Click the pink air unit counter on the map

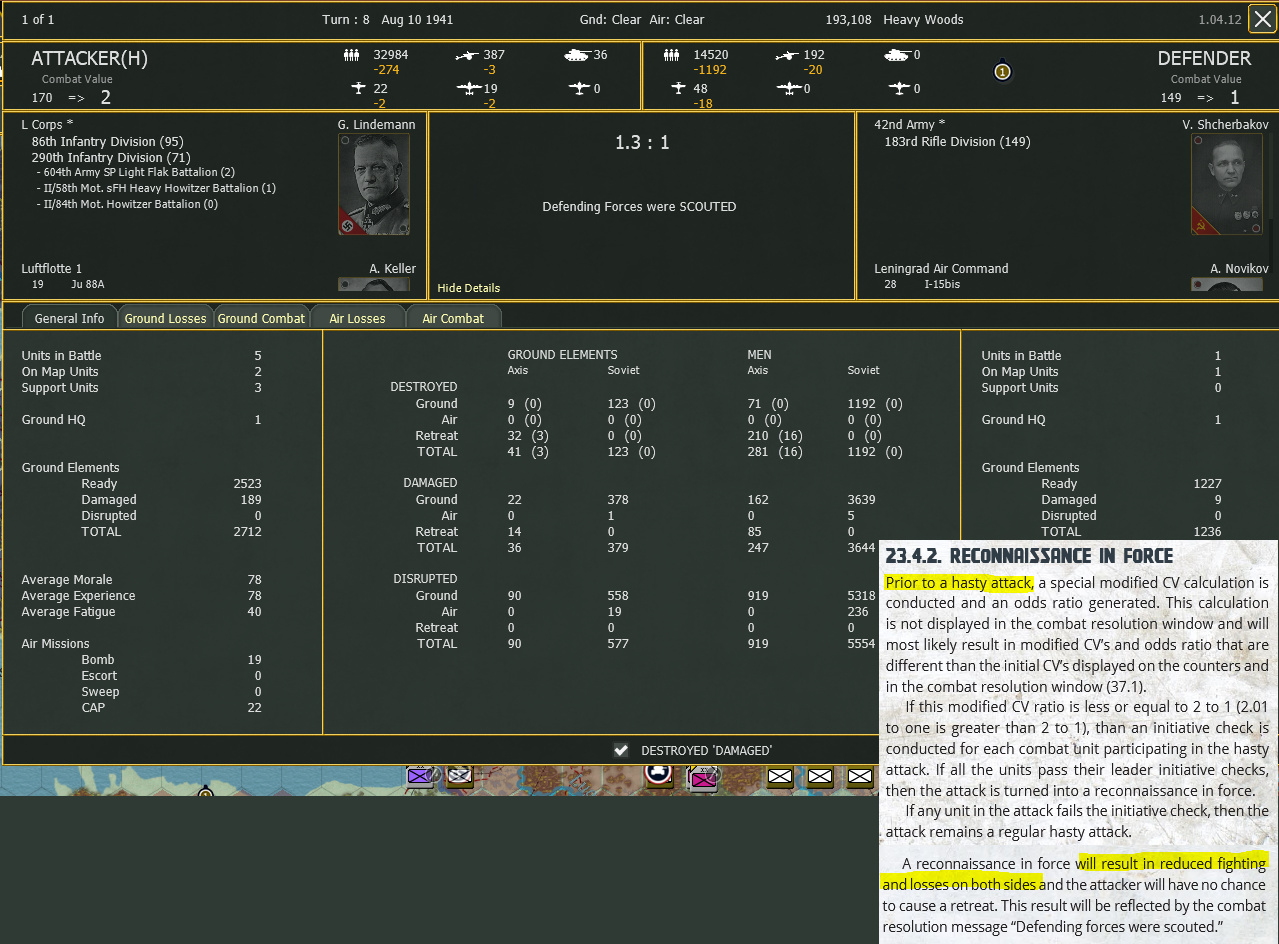(703, 777)
